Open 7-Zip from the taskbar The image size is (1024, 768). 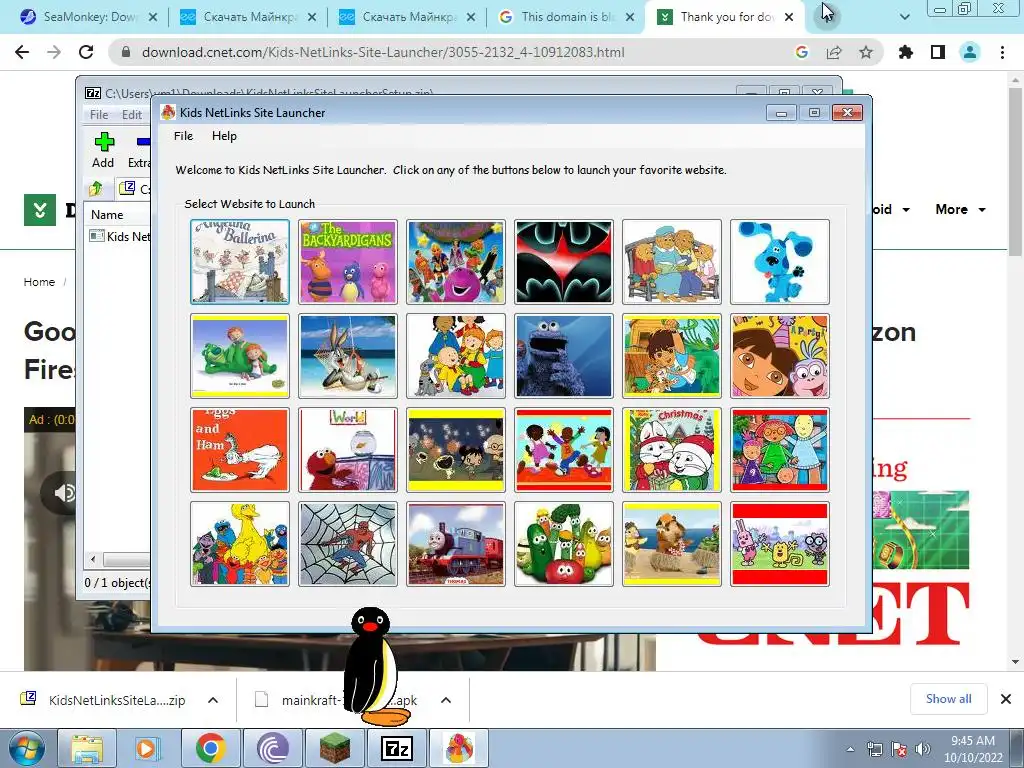397,748
